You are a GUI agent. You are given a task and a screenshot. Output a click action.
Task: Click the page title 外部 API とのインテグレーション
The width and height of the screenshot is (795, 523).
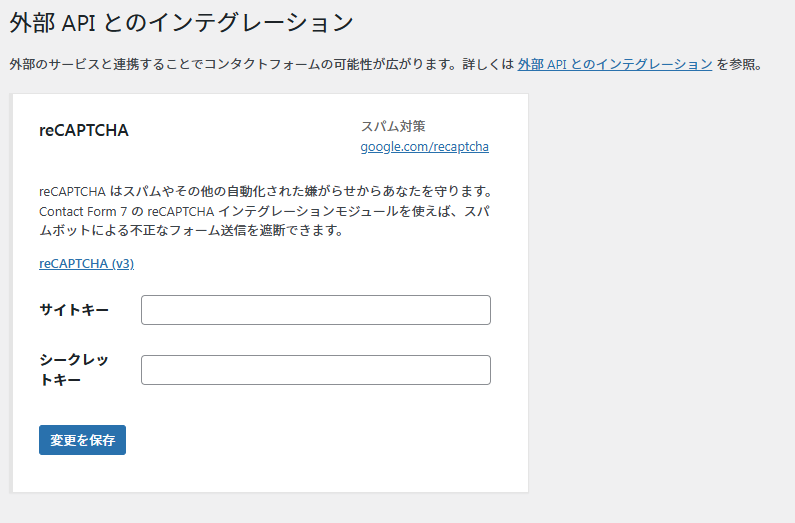(x=181, y=21)
